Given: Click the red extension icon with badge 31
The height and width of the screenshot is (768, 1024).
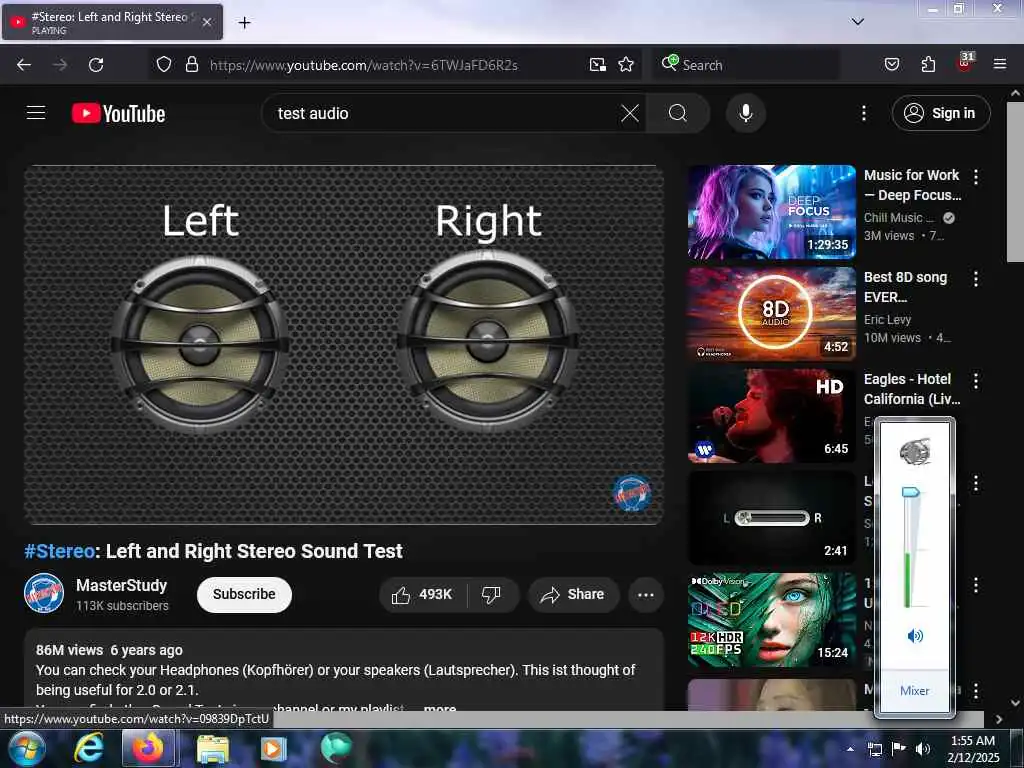Looking at the screenshot, I should point(965,63).
